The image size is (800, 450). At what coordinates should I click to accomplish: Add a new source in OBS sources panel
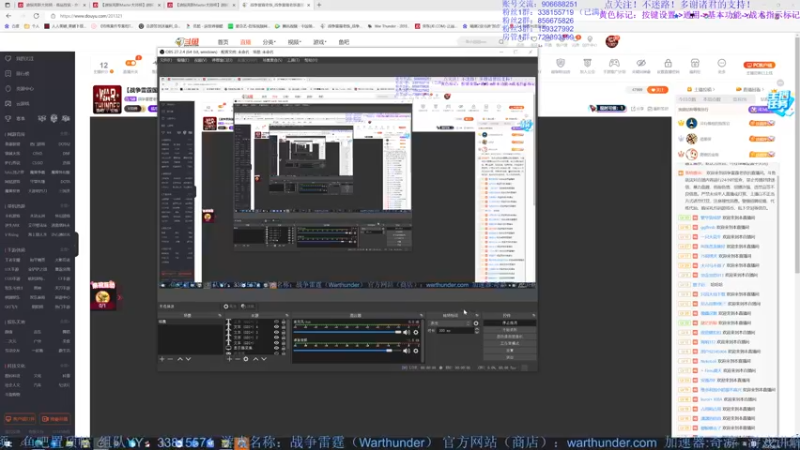(x=229, y=359)
